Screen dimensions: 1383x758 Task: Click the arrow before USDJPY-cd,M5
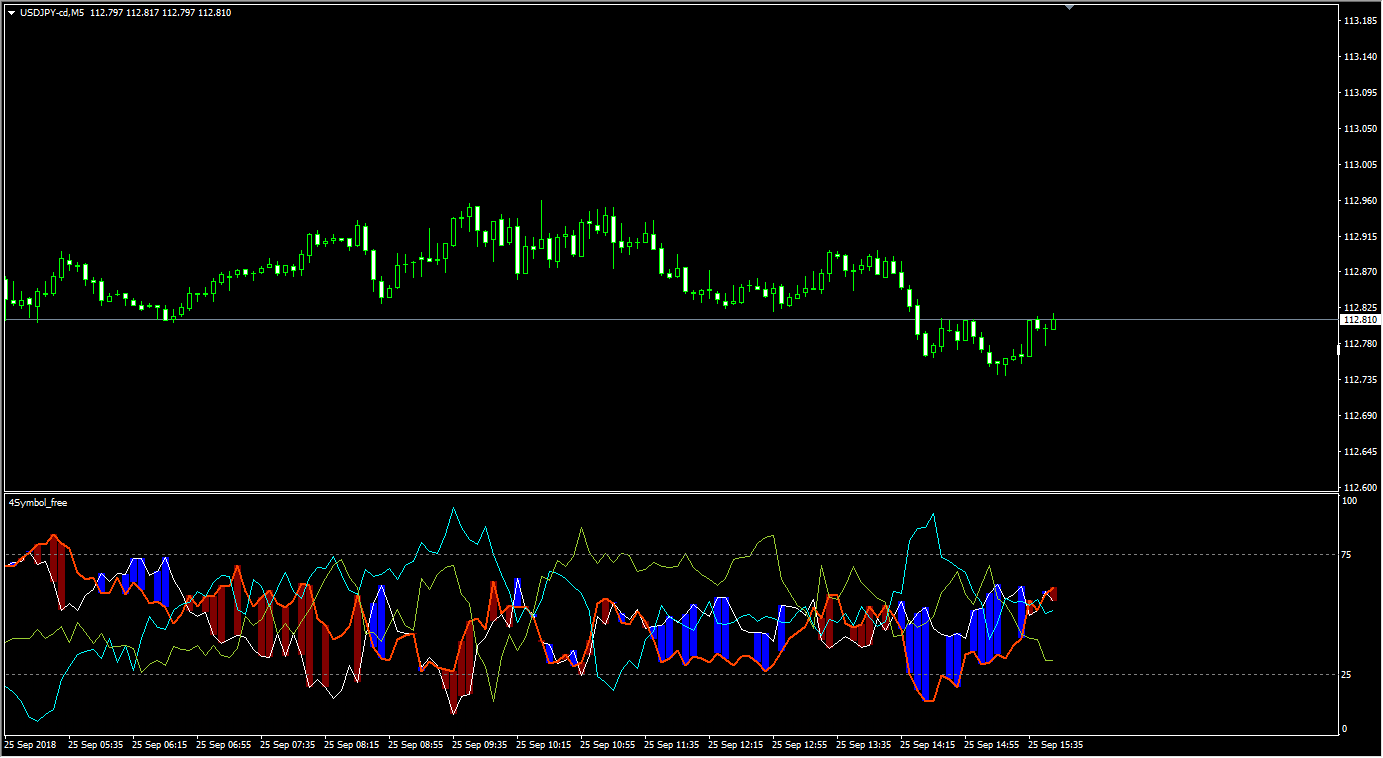click(x=12, y=13)
